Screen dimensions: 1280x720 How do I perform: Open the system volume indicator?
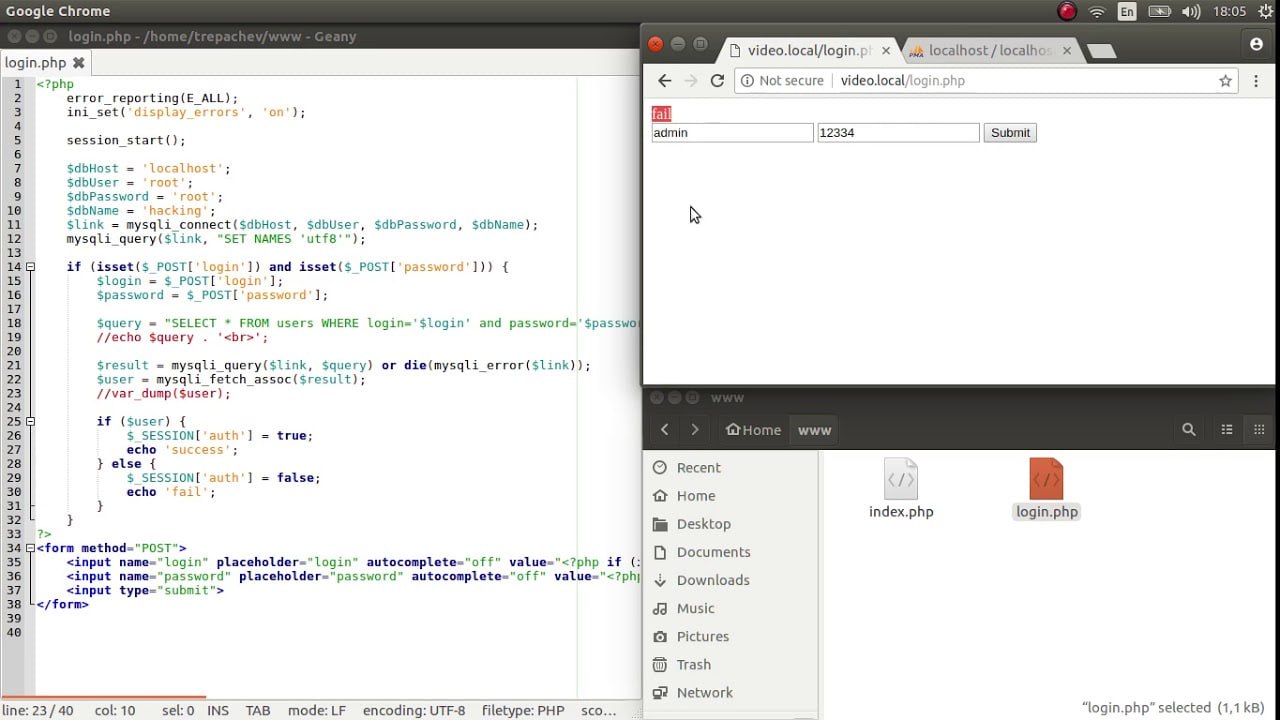pos(1191,11)
